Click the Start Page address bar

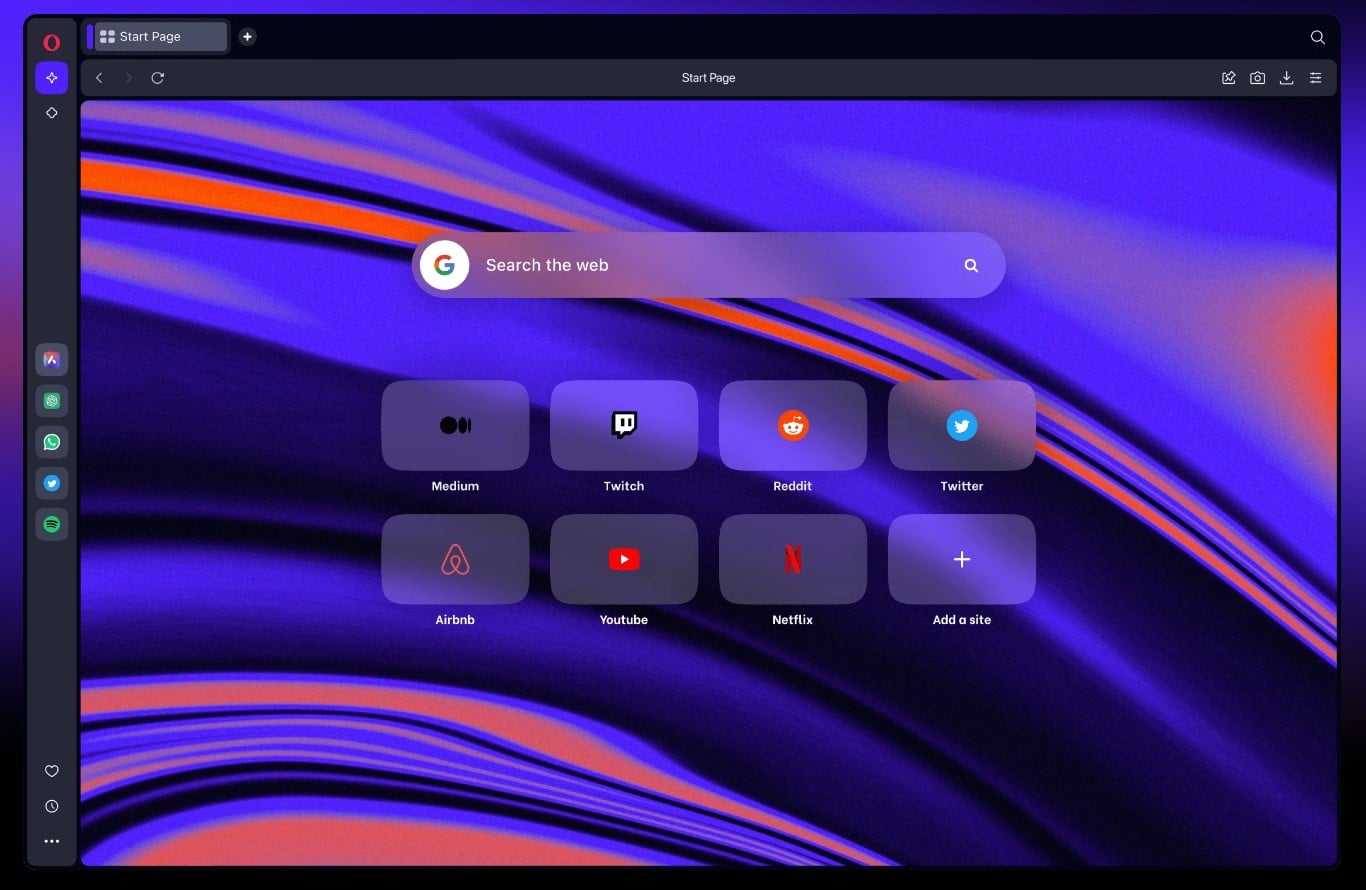coord(708,78)
